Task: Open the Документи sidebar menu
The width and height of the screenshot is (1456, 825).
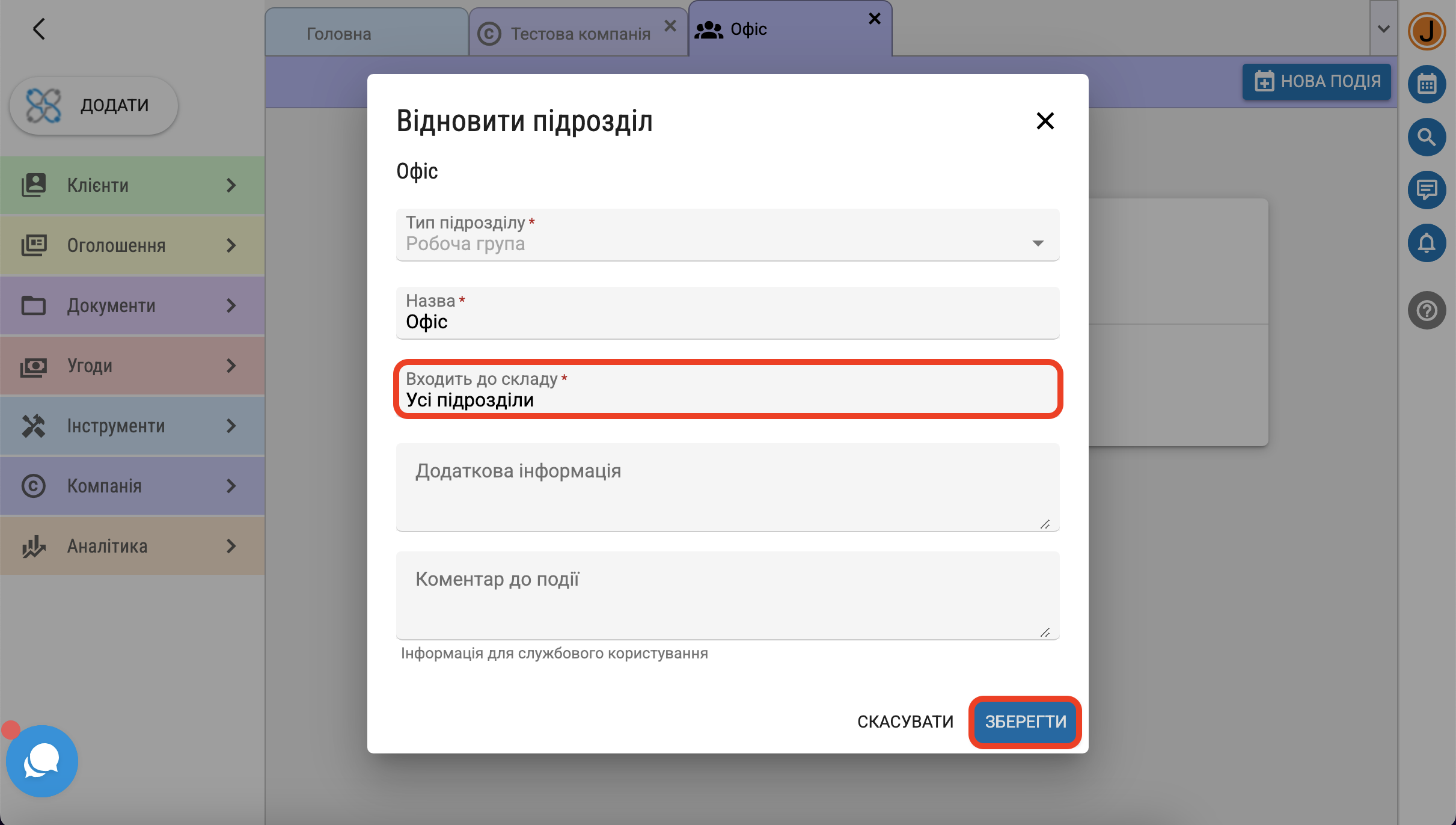Action: 132,305
